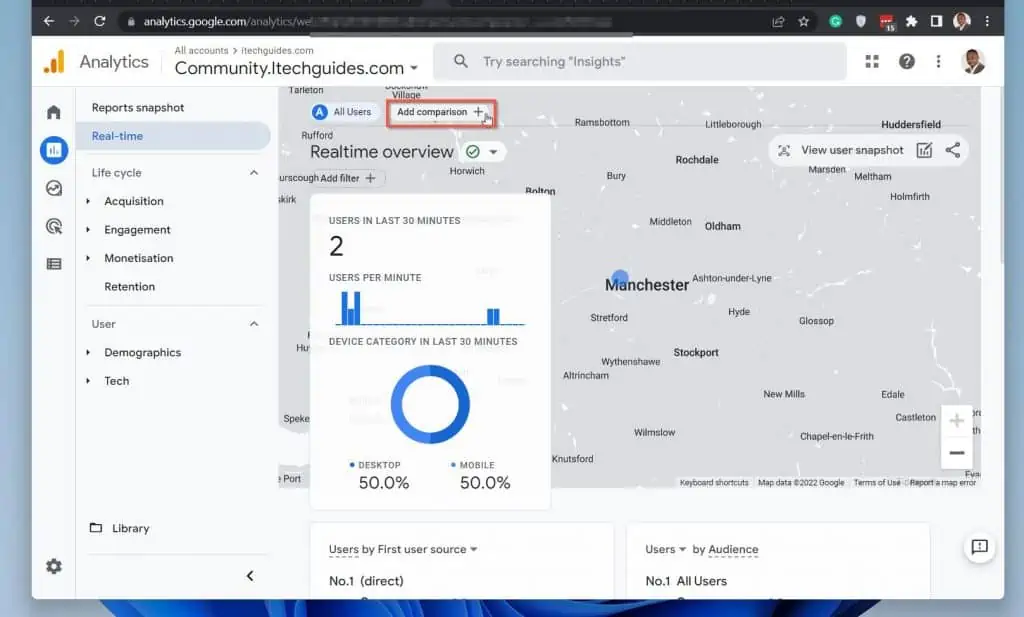This screenshot has width=1024, height=617.
Task: Select the Reports bar chart icon
Action: click(54, 150)
